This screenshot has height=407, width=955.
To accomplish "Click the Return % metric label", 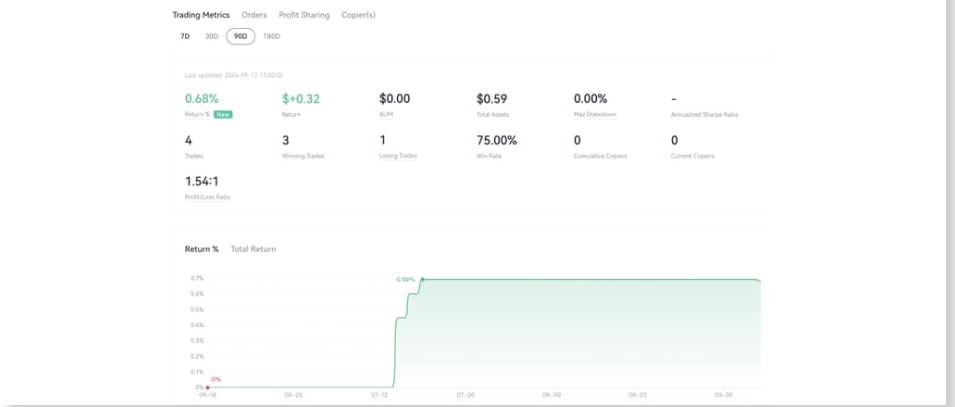I will [197, 115].
